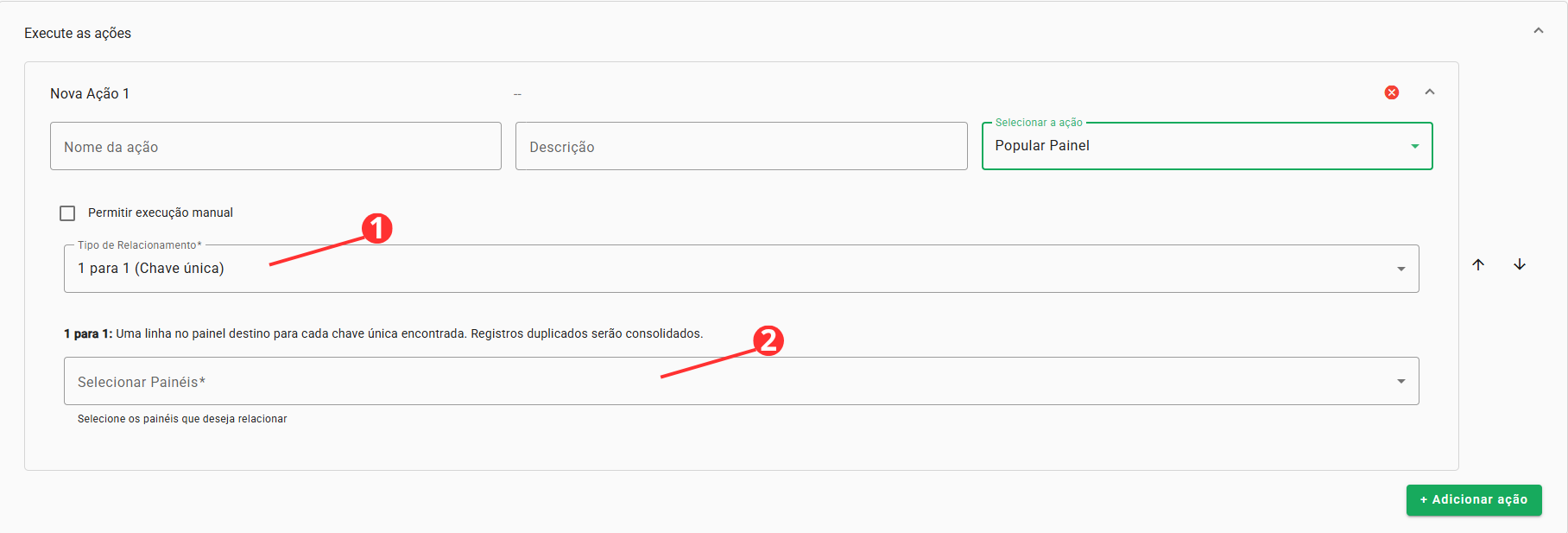Click the Selecionar Painéis field

741,381
